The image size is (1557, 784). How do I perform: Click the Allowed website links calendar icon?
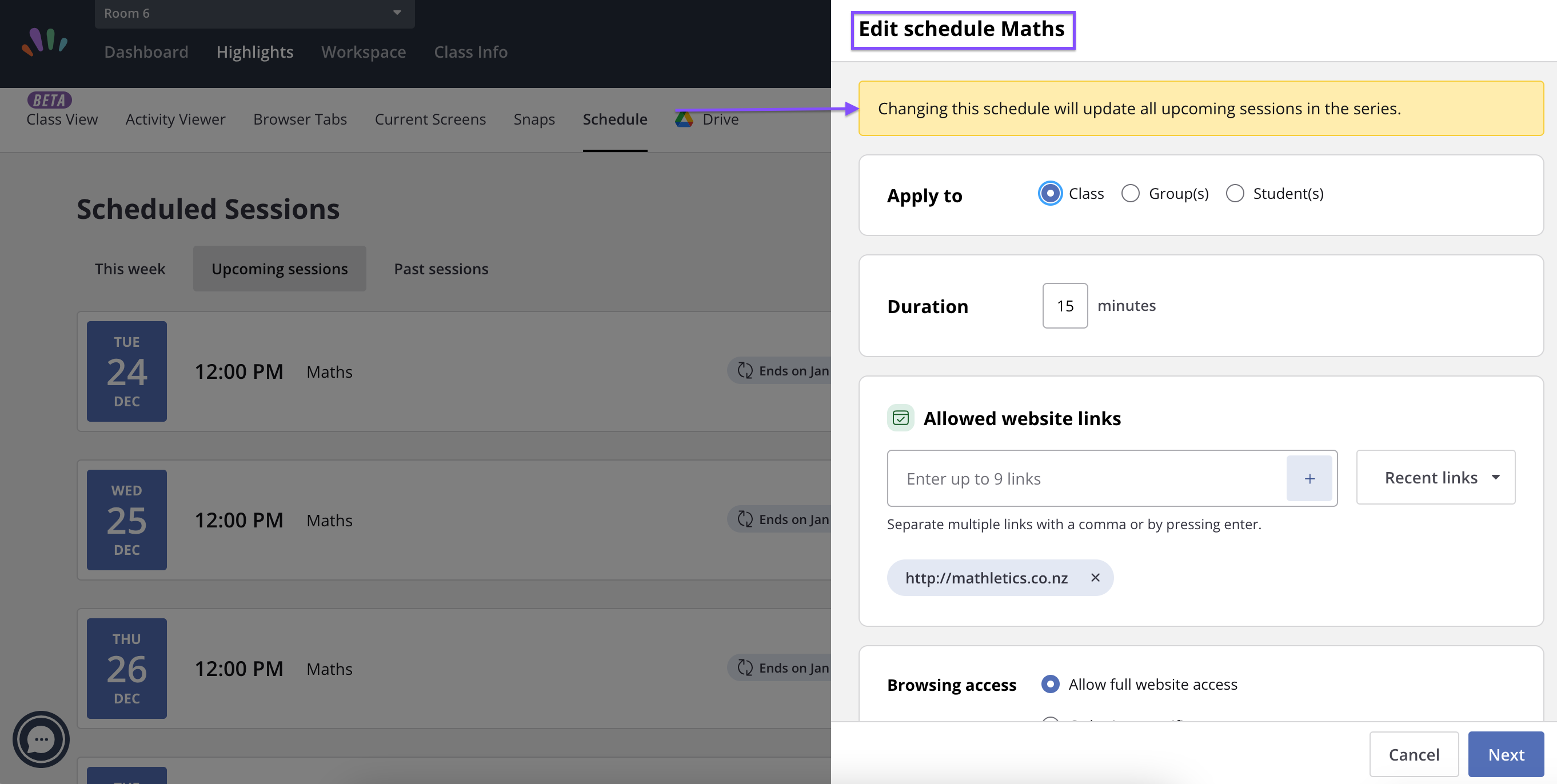(x=901, y=418)
